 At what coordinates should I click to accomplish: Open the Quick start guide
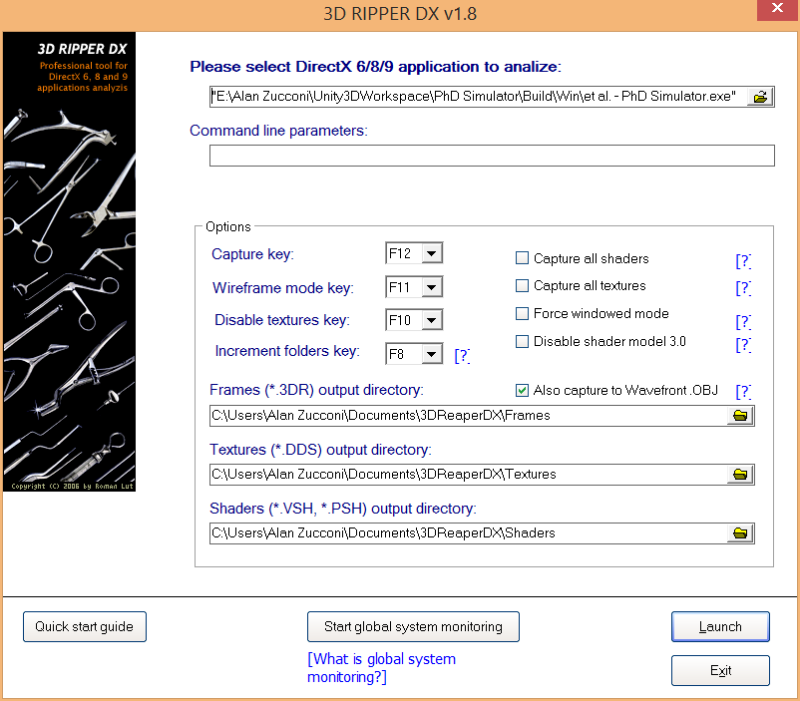84,626
